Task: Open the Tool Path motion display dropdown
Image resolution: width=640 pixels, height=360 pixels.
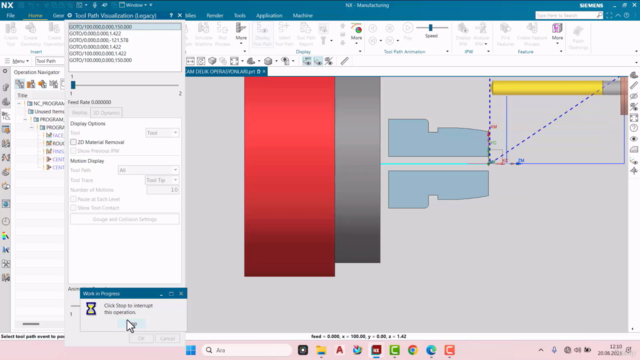Action: (x=148, y=170)
